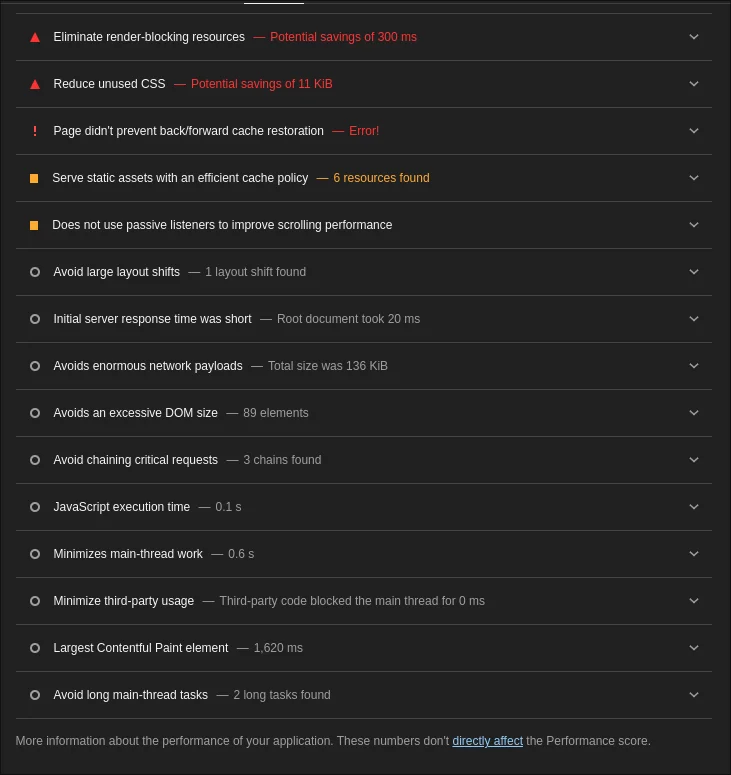Open Initial server response time was short audit
The height and width of the screenshot is (775, 731).
[364, 319]
